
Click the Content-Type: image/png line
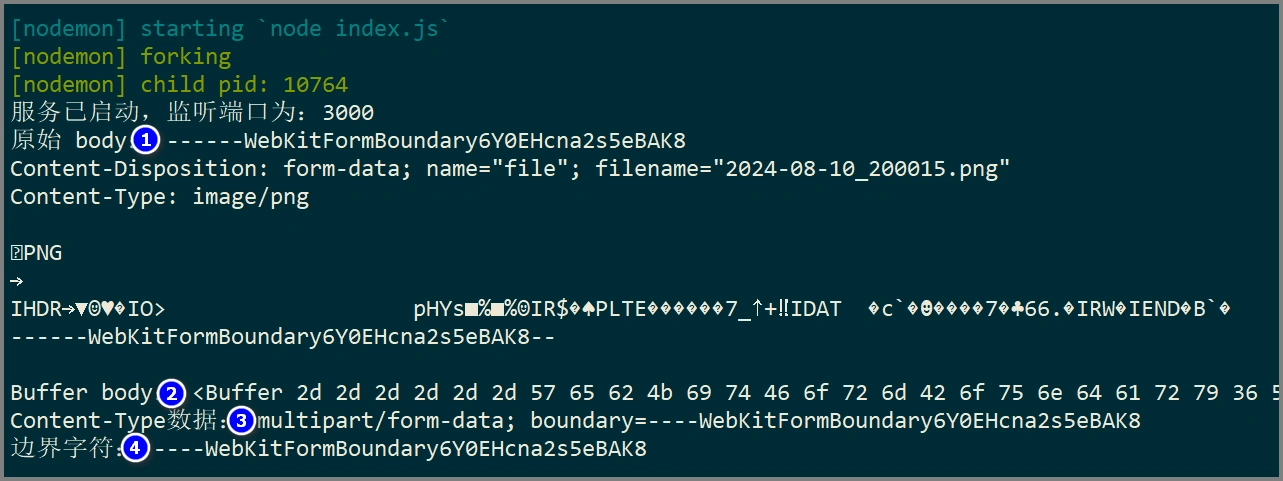160,197
